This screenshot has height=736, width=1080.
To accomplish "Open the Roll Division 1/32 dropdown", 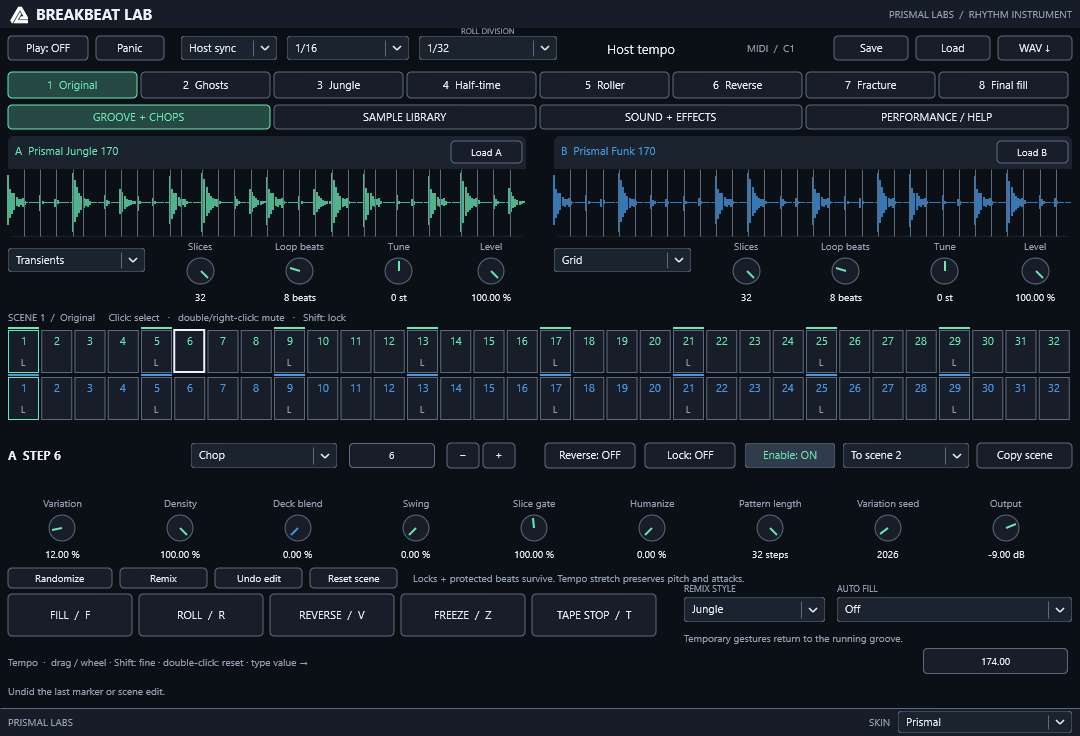I will coord(488,48).
